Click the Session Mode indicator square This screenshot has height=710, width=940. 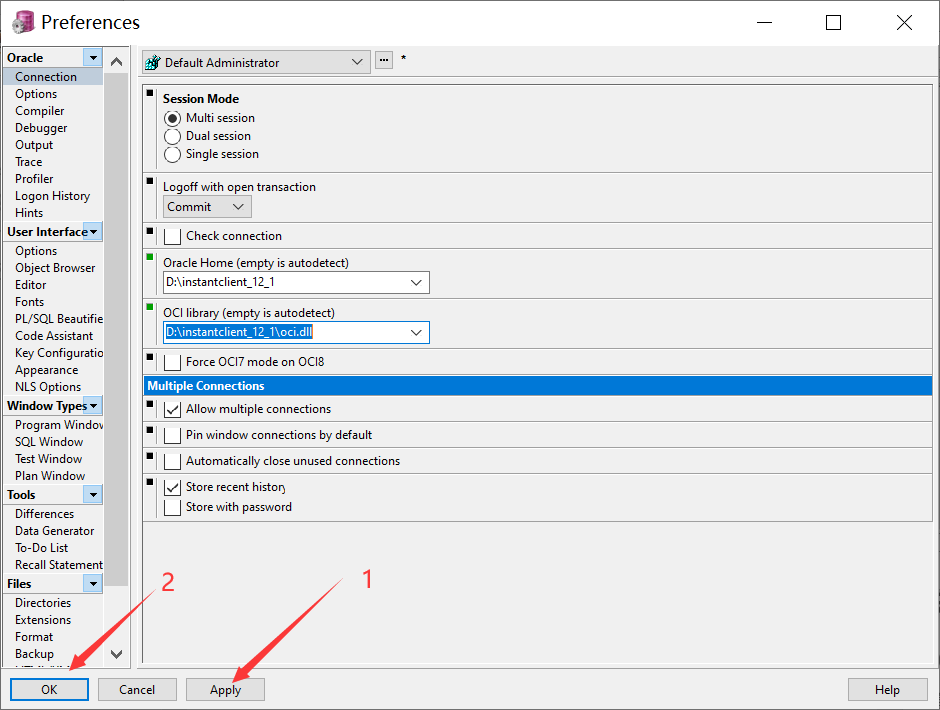pyautogui.click(x=150, y=93)
